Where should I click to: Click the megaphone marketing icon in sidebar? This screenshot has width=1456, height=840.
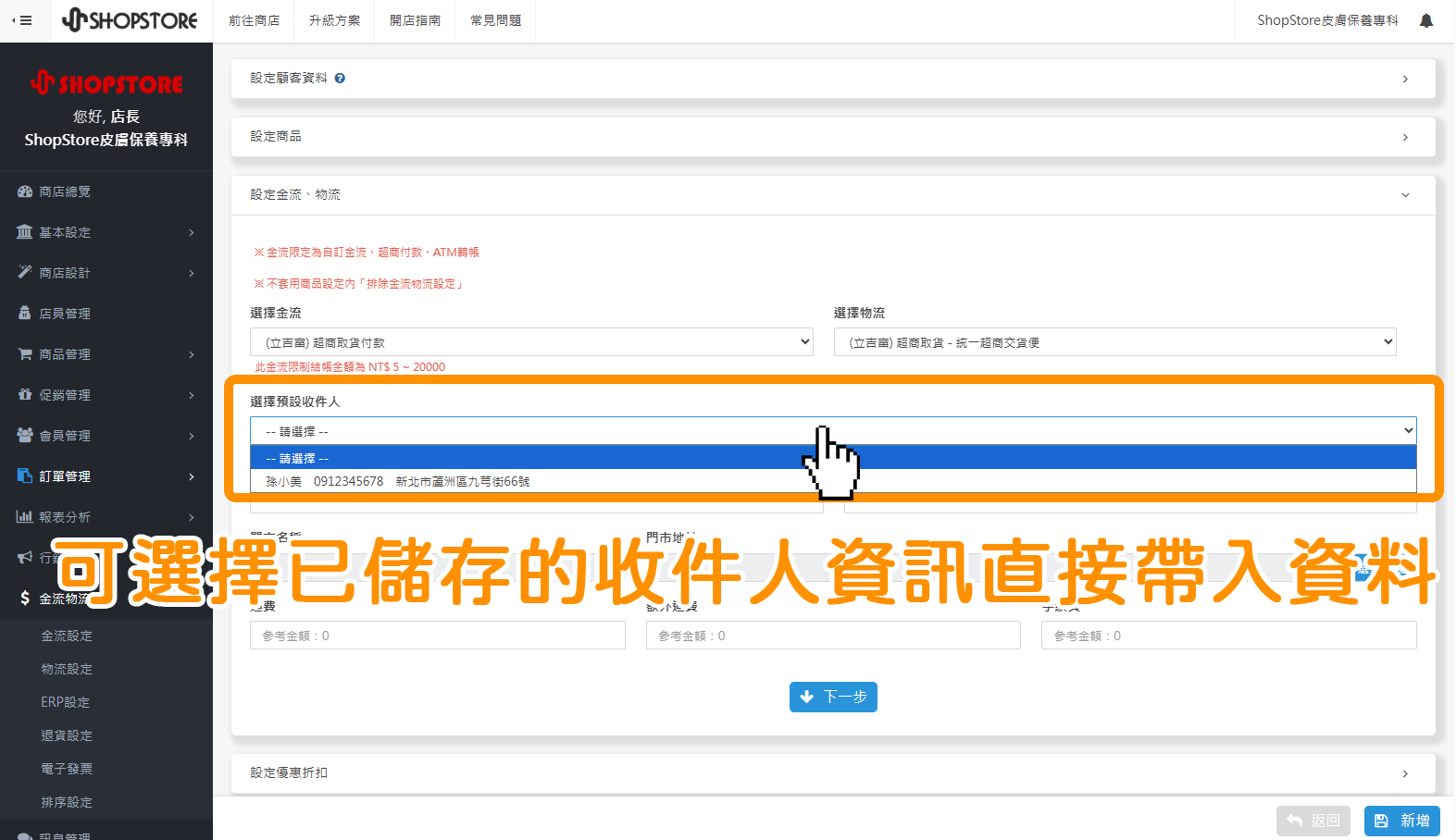(x=25, y=558)
